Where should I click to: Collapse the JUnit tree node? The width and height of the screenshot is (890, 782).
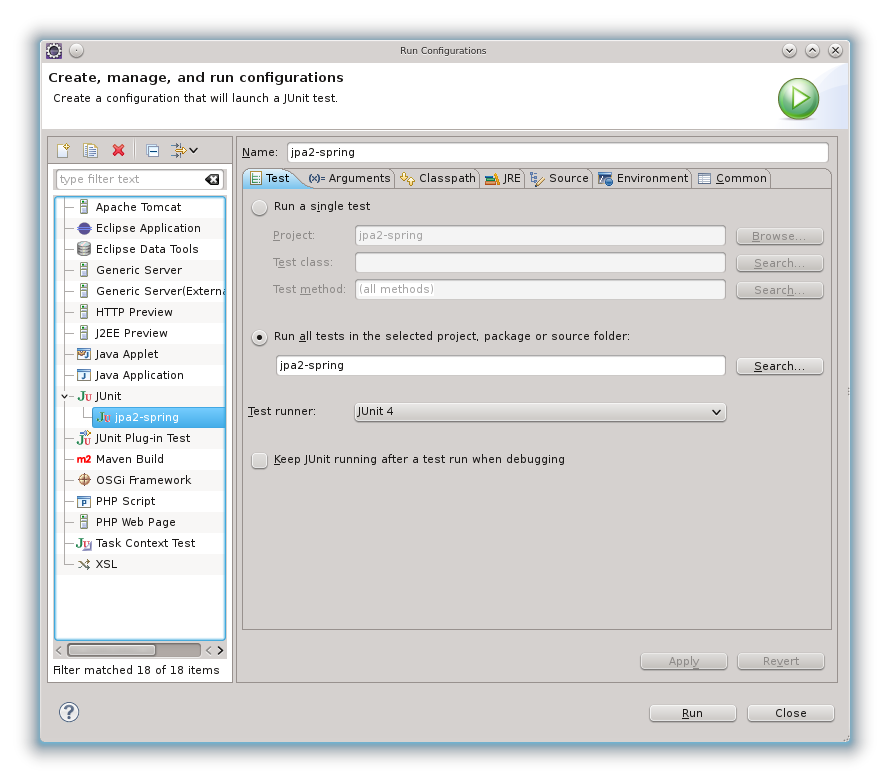[x=64, y=396]
